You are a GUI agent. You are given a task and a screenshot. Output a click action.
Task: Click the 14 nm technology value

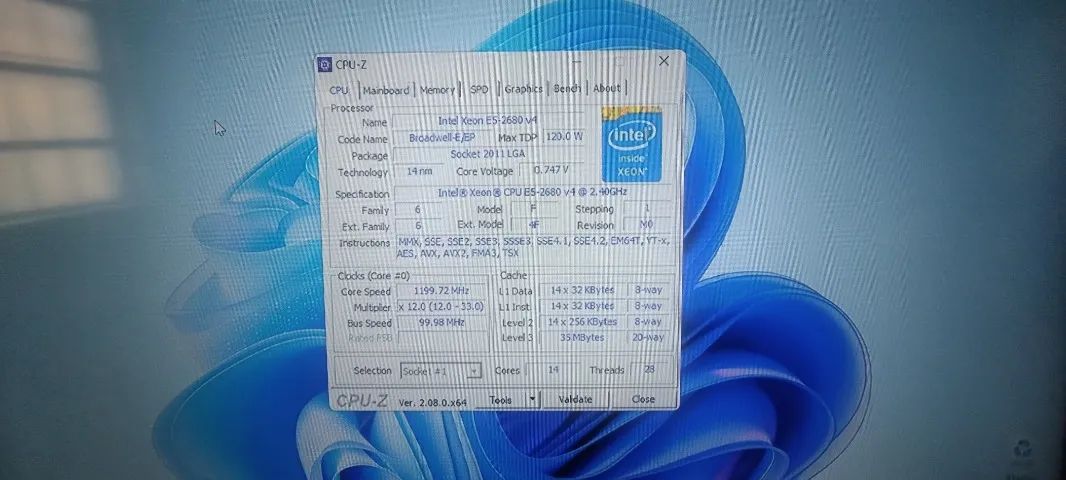point(419,171)
